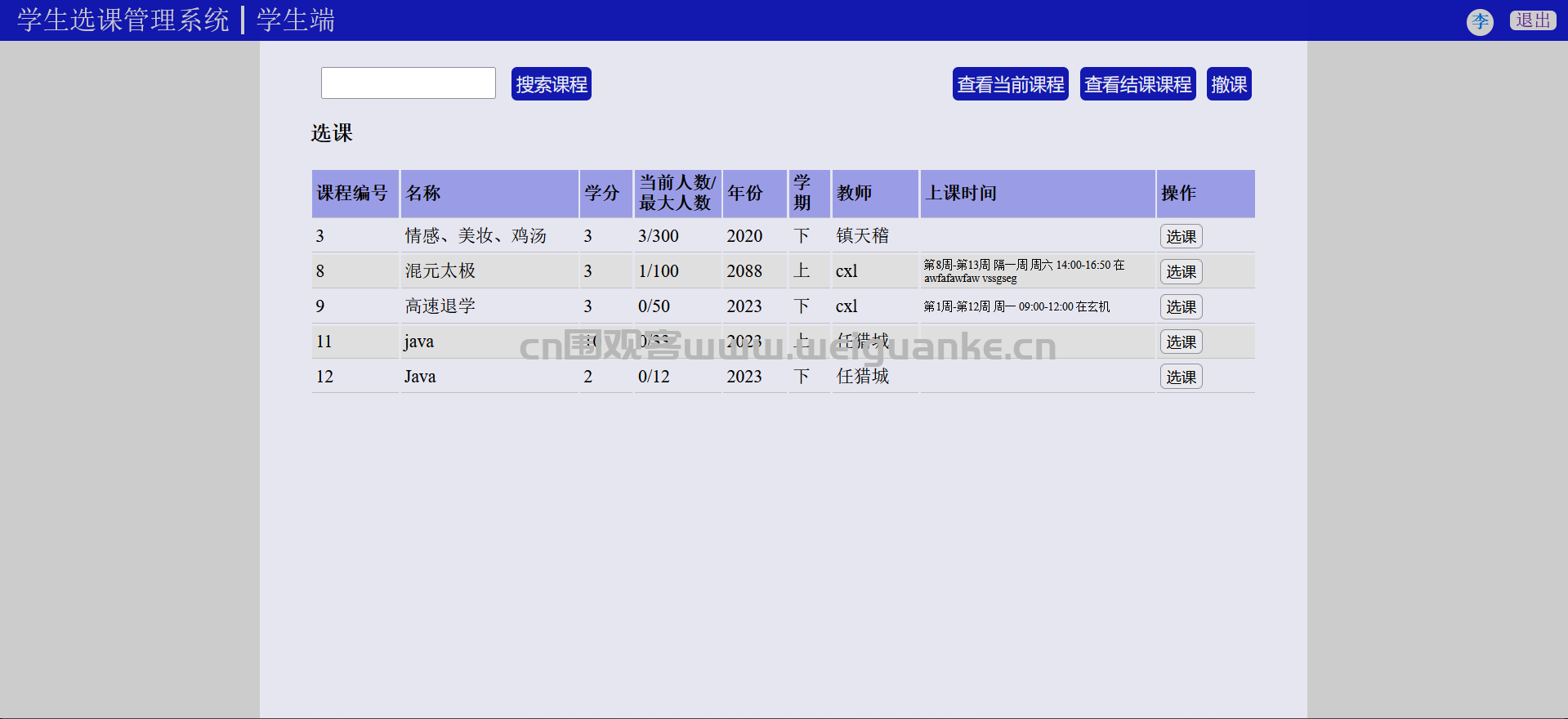This screenshot has width=1568, height=719.
Task: Click schedule text 第8周-第13周 隔一周 周六
Action: coord(988,265)
